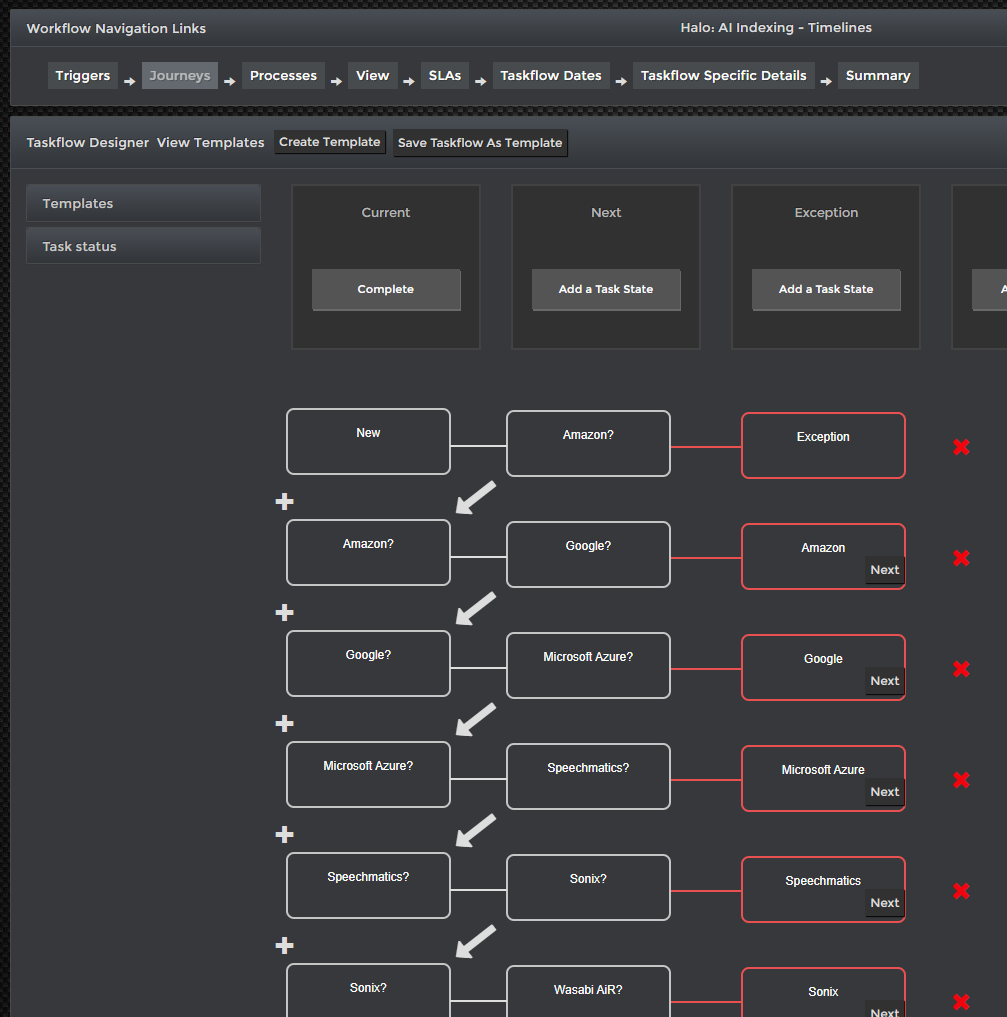This screenshot has height=1017, width=1007.
Task: Click Halo: AI Indexing - Timelines title
Action: 776,27
